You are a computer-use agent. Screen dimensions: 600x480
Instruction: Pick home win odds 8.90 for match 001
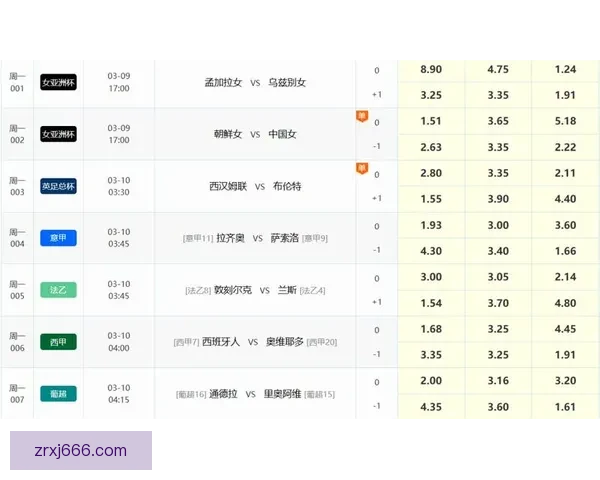(431, 69)
